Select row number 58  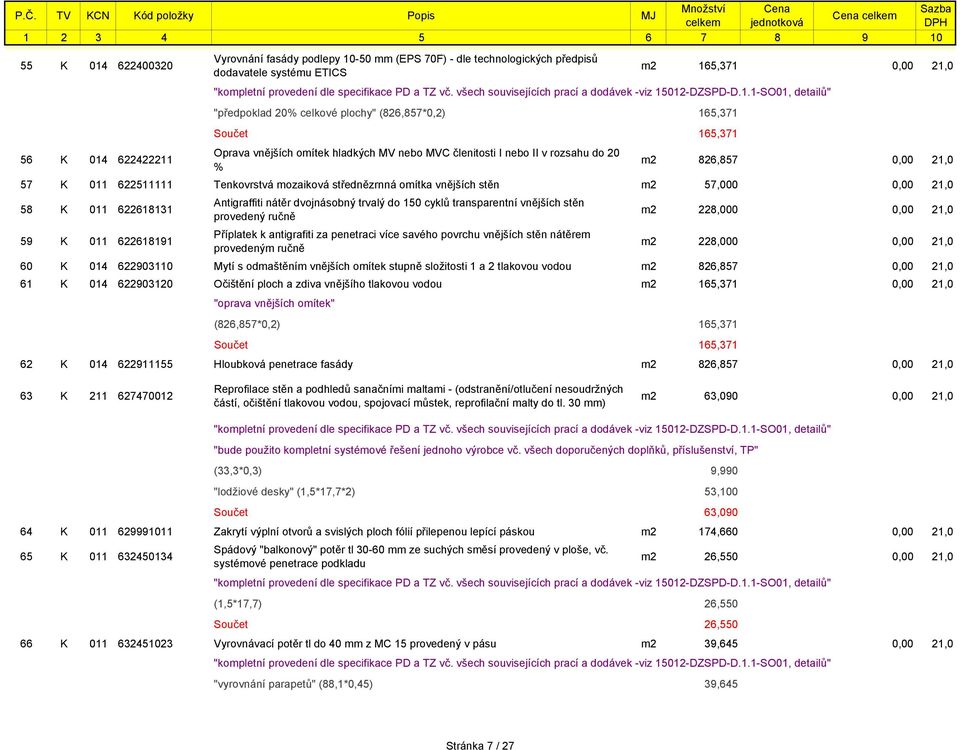(26, 209)
